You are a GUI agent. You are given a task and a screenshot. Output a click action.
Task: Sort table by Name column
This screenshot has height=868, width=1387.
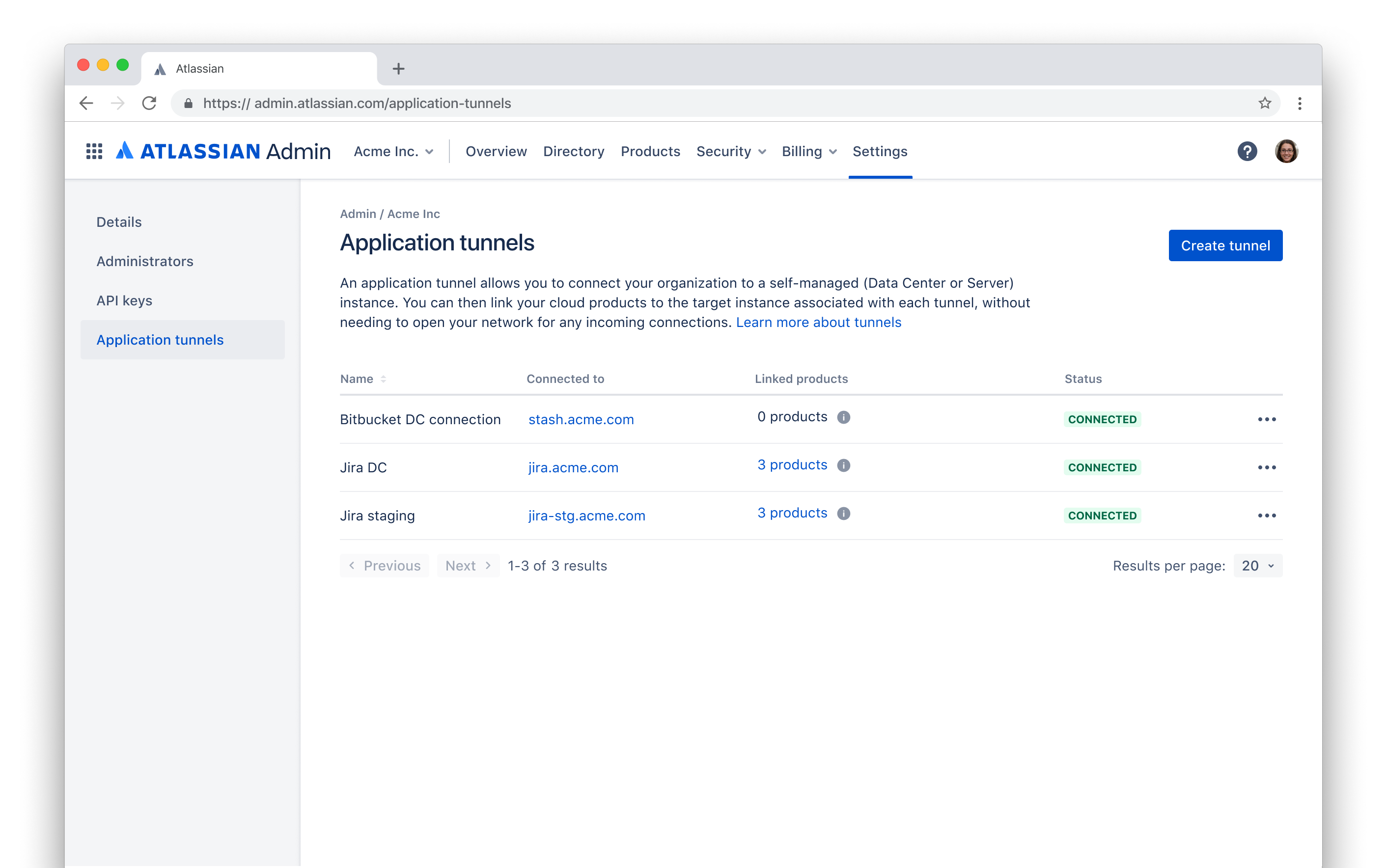(x=363, y=379)
